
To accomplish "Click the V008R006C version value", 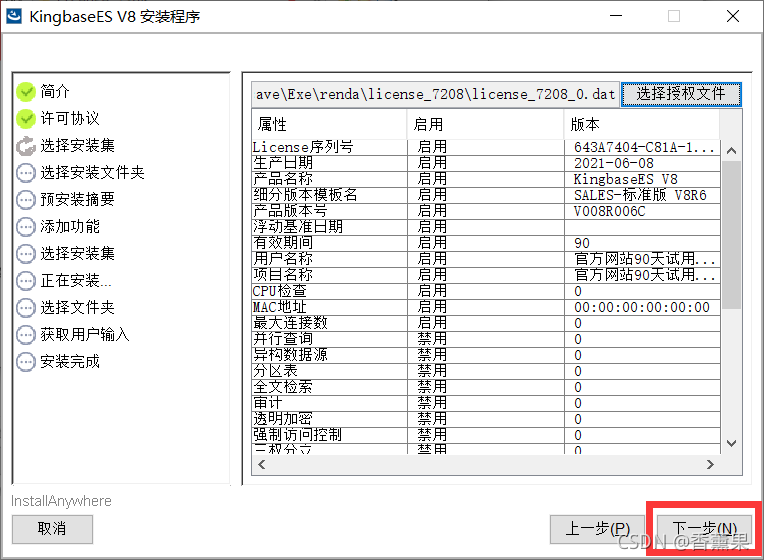I will click(609, 212).
